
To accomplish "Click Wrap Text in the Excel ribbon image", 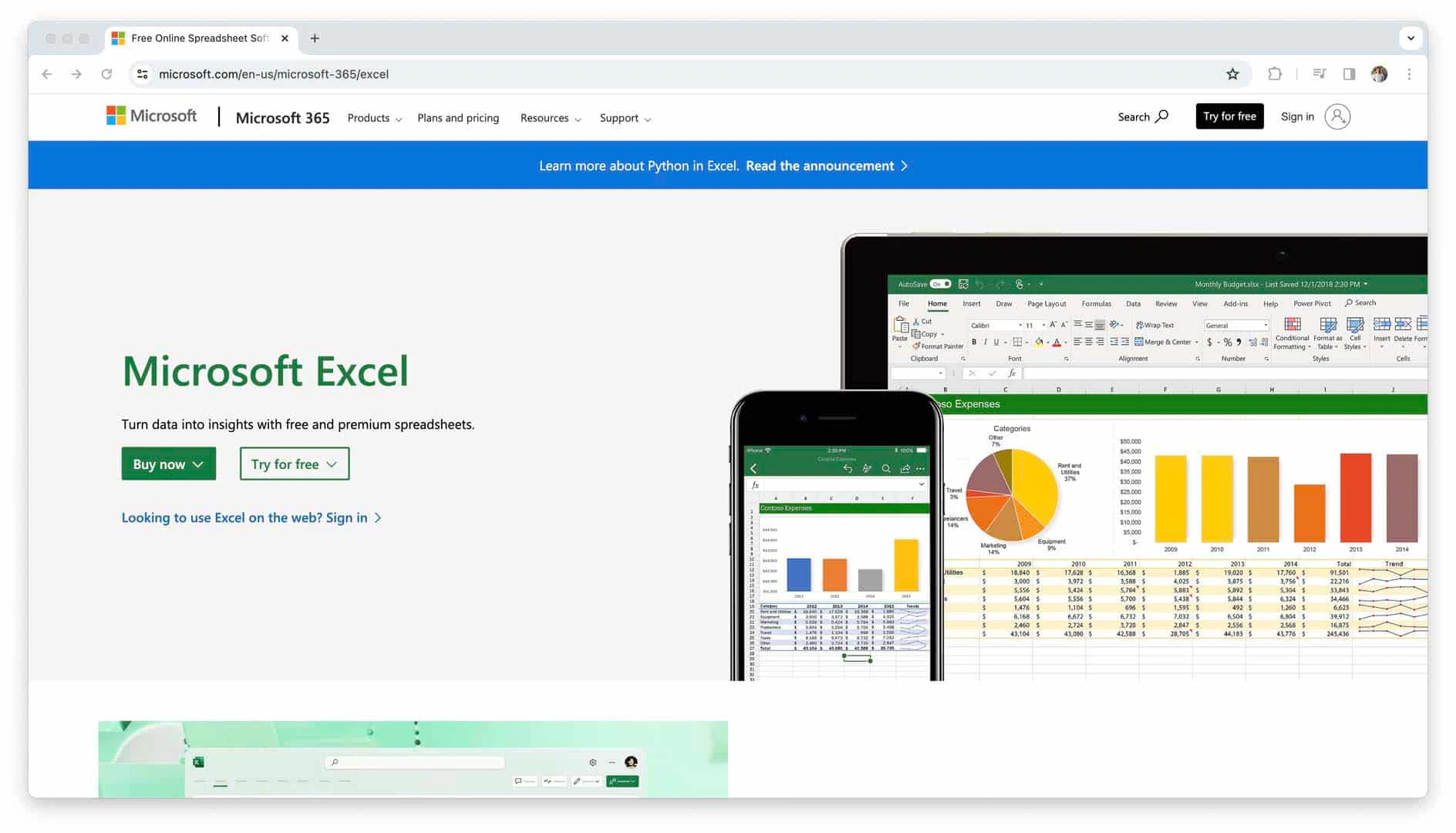I will point(1154,325).
